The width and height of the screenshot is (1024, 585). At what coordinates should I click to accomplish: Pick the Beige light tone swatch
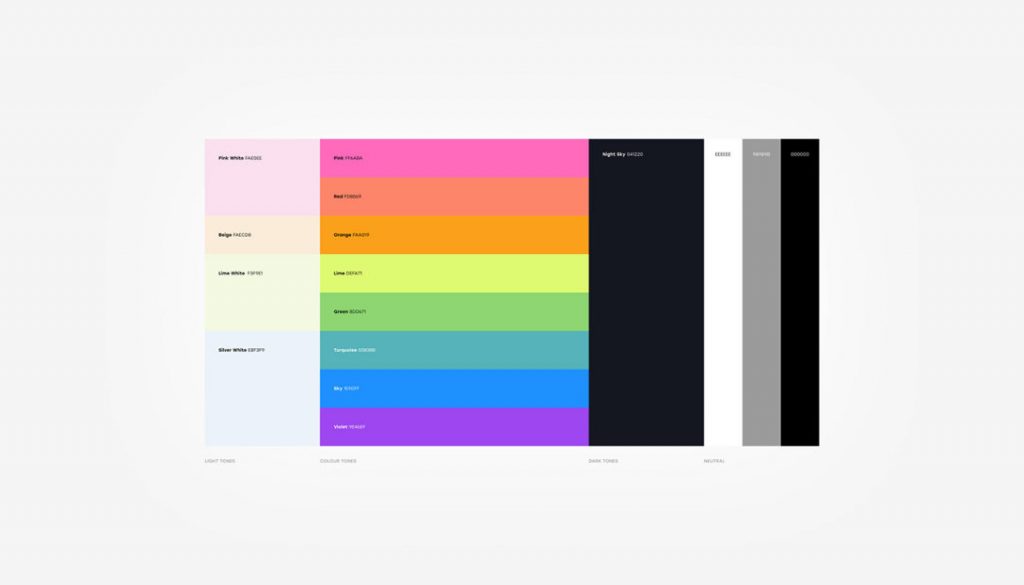tap(263, 234)
